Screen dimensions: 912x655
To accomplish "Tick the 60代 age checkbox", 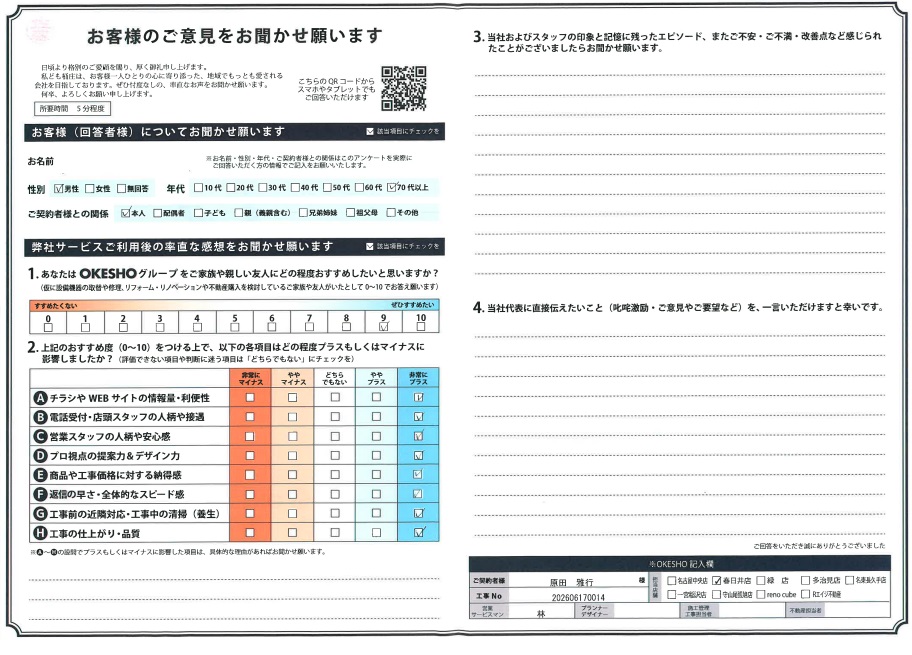I will (x=359, y=187).
